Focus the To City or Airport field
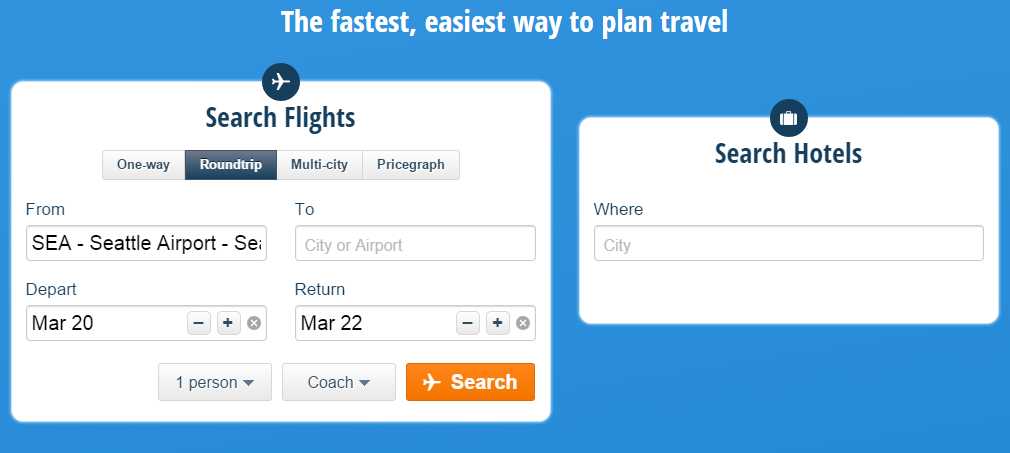Screen dimensions: 1010x453 tap(415, 244)
